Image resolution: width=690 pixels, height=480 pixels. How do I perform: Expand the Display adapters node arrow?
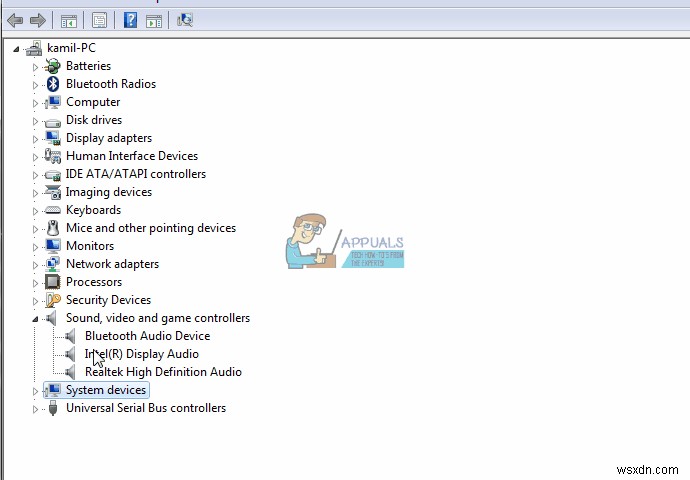pos(35,139)
